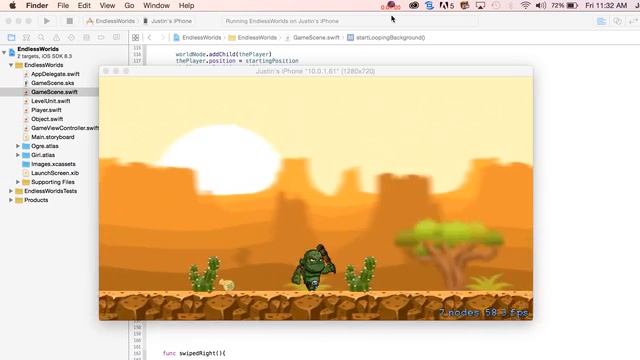Go back in editor history
Viewport: 640px width, 360px height.
150,38
